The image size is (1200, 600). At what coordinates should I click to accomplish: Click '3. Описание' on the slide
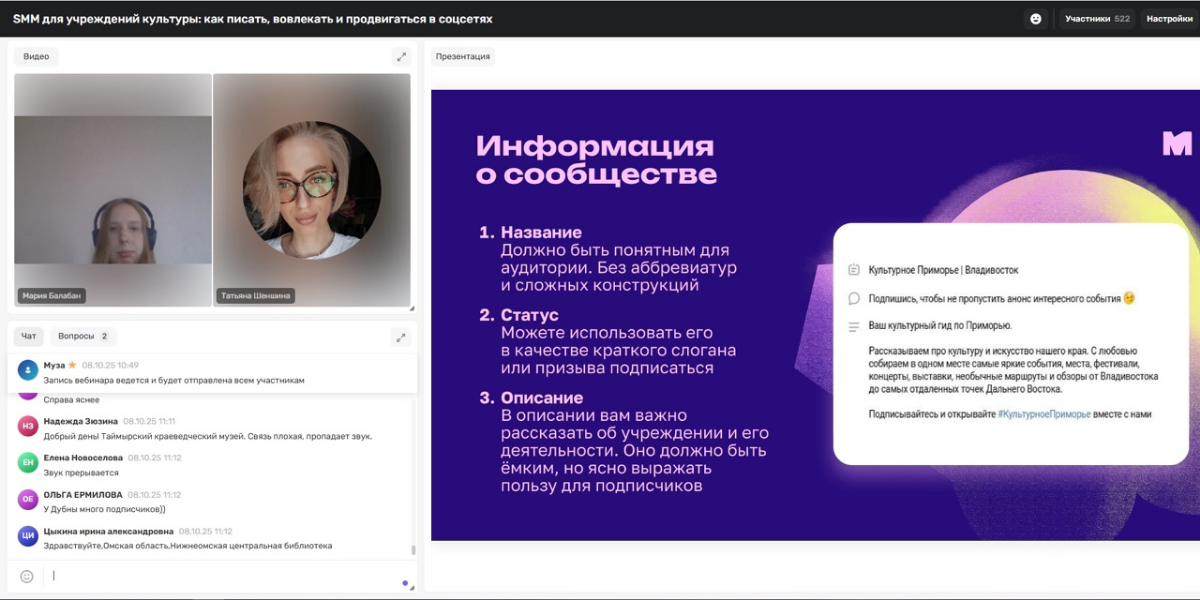coord(531,397)
